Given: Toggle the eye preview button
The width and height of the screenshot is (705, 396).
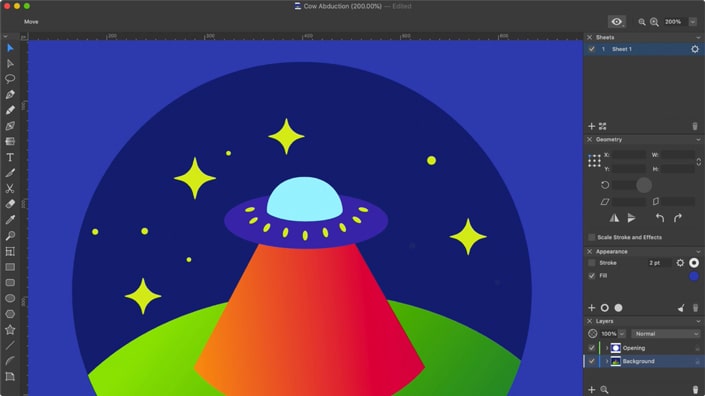Looking at the screenshot, I should [617, 22].
